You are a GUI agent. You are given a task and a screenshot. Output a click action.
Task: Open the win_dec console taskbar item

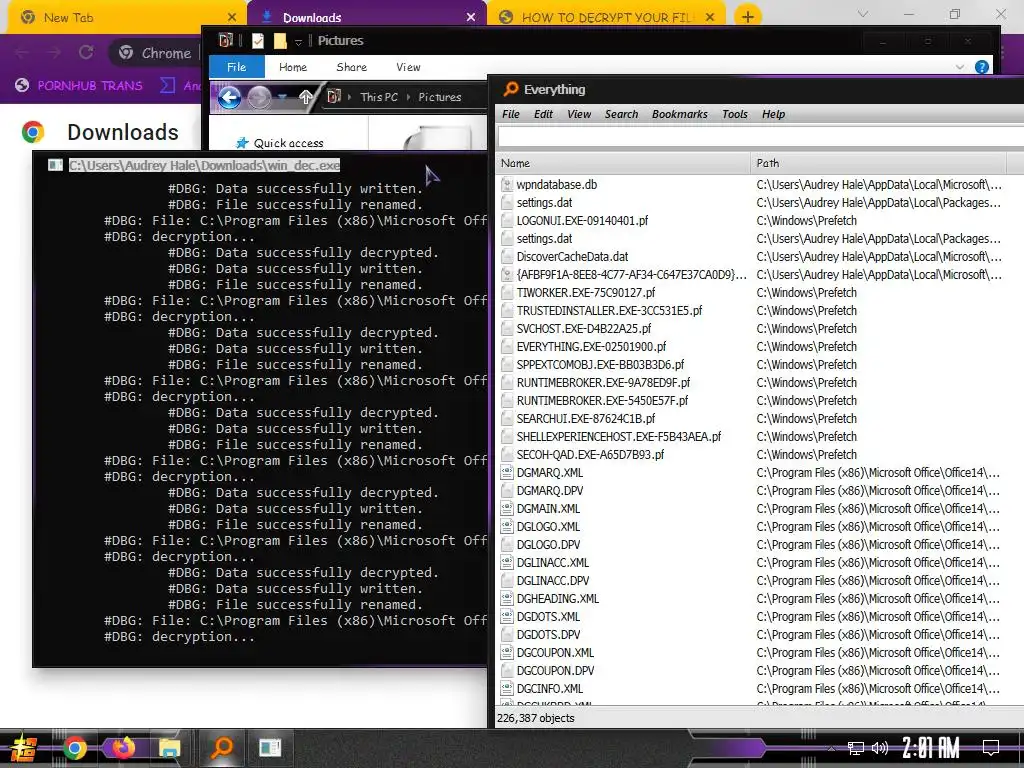point(270,748)
